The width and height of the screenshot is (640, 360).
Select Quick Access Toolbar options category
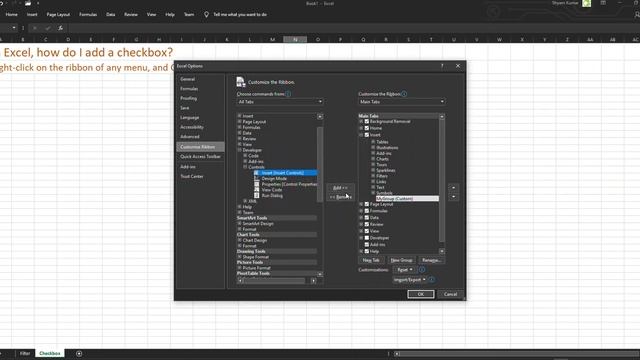(x=200, y=157)
